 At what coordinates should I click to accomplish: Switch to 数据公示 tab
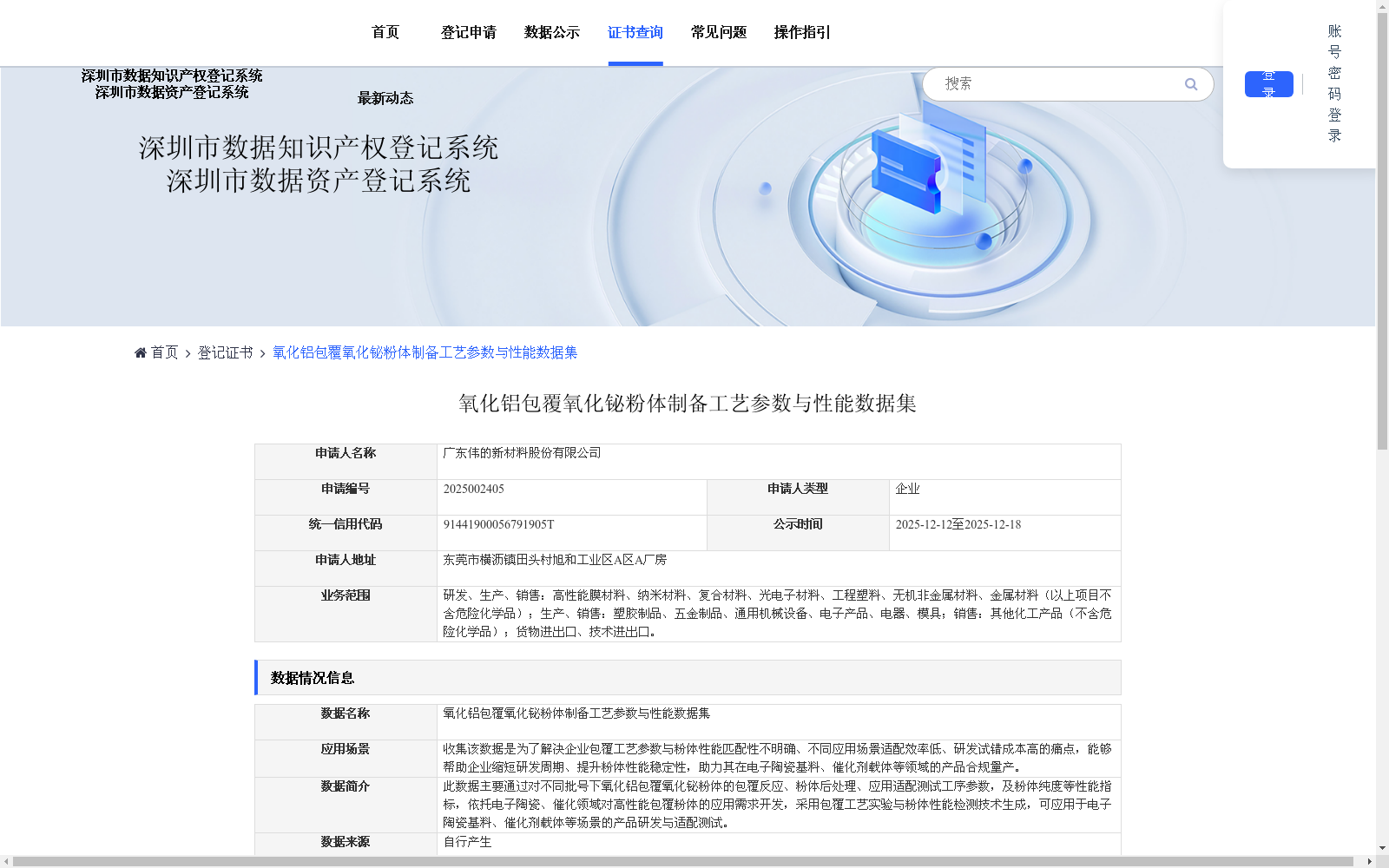click(552, 32)
